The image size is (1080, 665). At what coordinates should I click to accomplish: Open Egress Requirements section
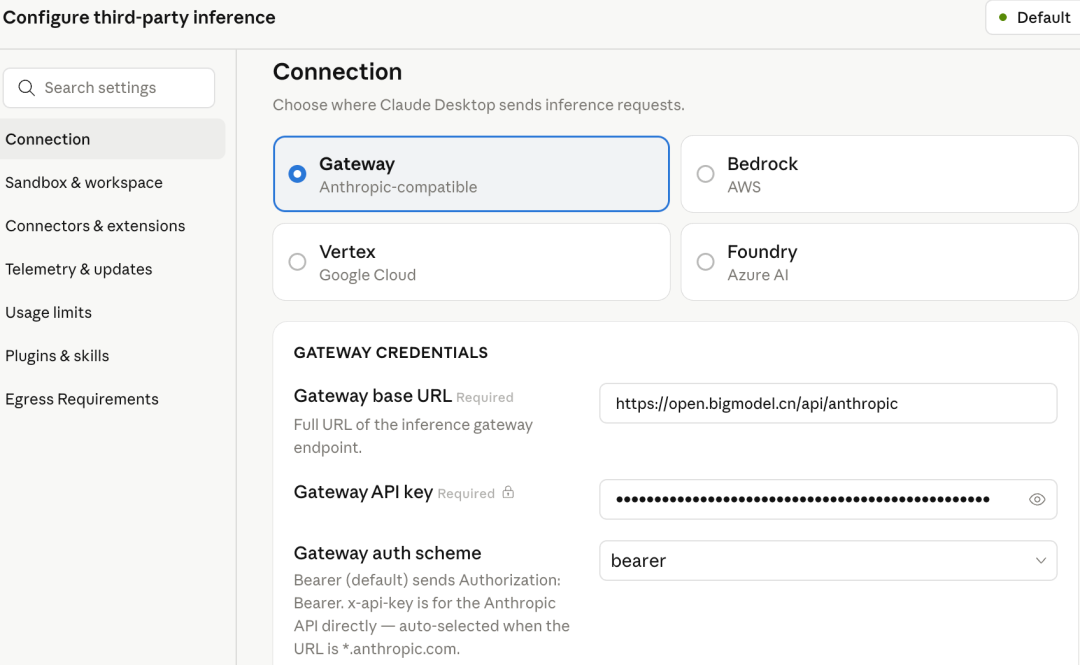pyautogui.click(x=82, y=399)
